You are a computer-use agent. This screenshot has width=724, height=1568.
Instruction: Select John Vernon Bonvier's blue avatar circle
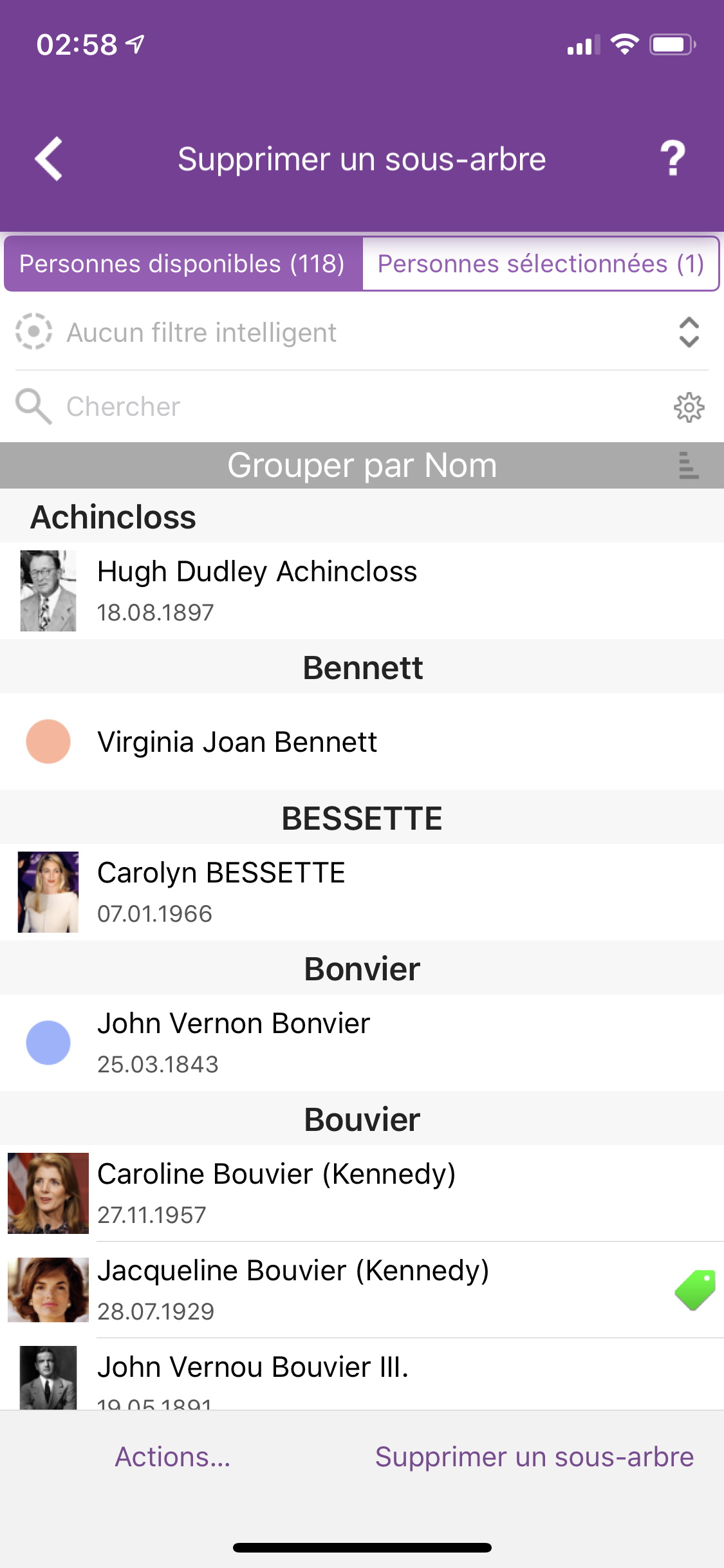48,1043
